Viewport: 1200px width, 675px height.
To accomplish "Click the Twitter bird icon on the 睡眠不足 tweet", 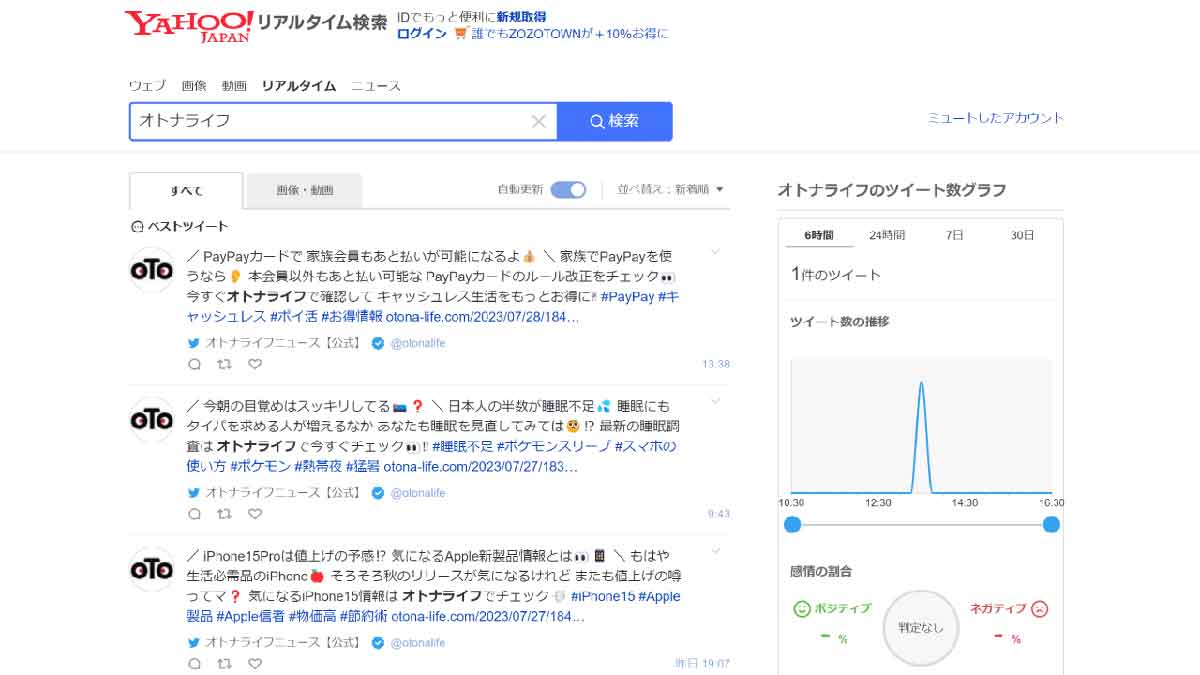I will pos(194,493).
